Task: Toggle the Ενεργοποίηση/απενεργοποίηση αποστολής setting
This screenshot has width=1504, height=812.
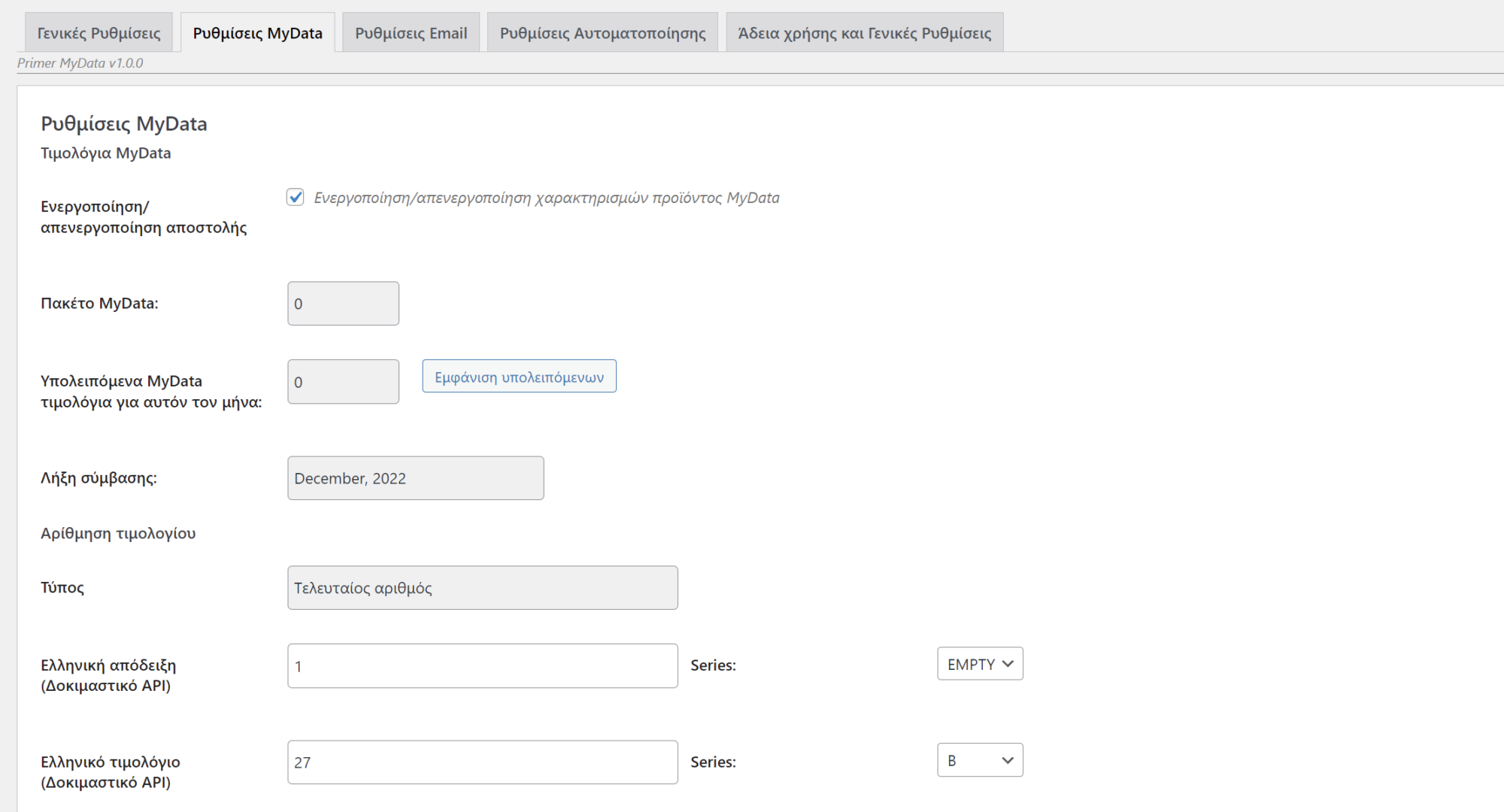Action: click(x=295, y=197)
